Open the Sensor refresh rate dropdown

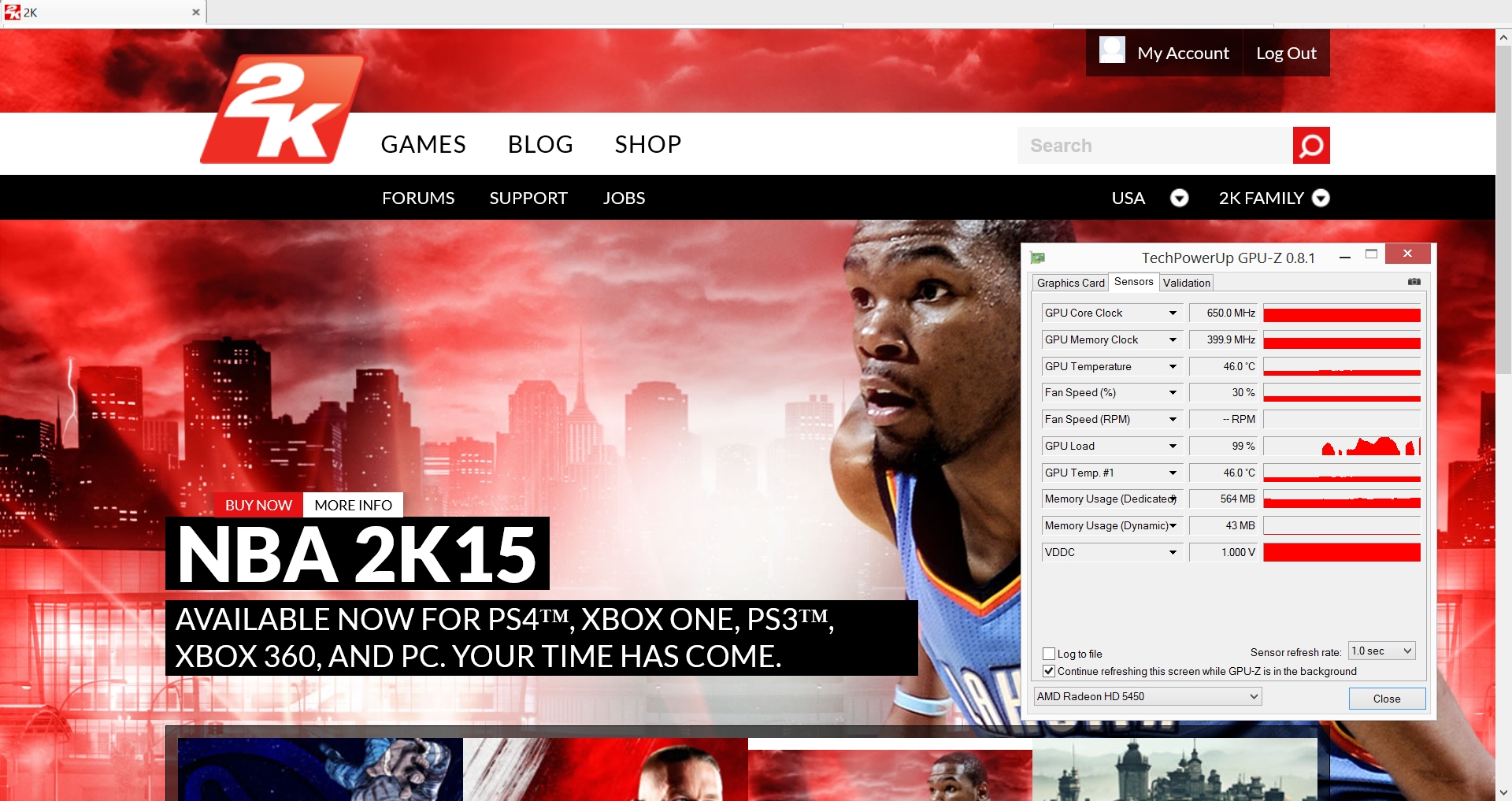point(1382,651)
